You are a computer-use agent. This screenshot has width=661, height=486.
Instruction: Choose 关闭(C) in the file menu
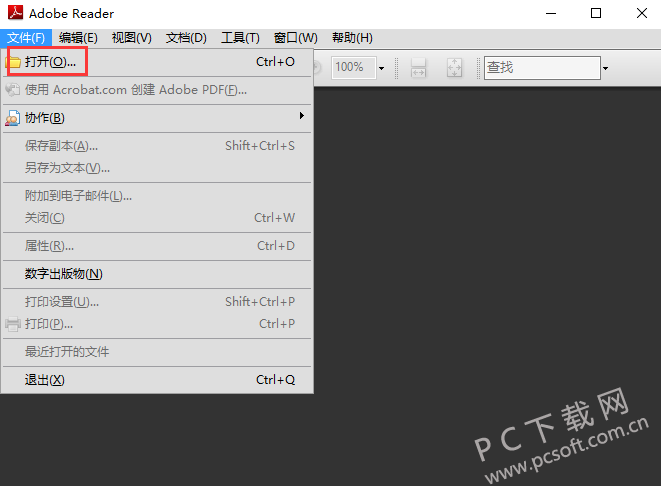tap(157, 218)
